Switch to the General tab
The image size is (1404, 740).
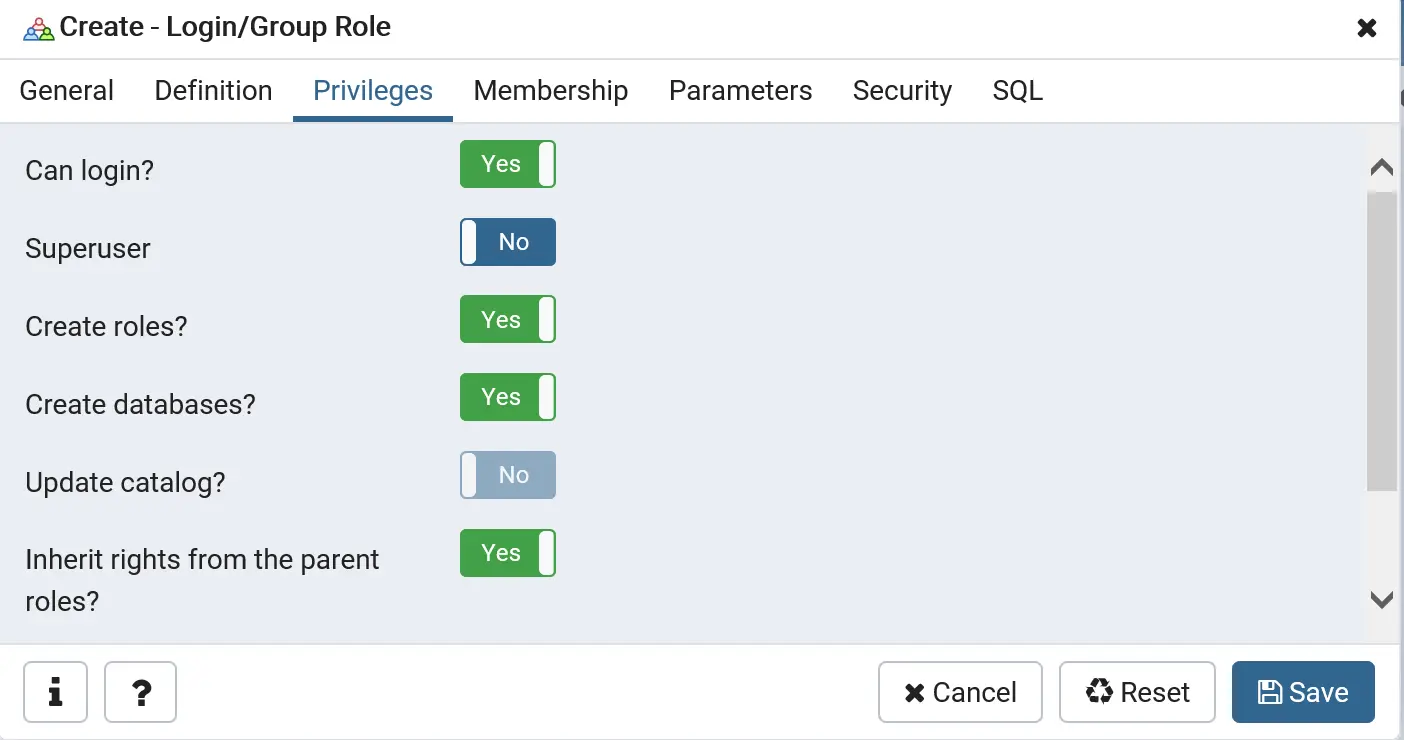67,91
